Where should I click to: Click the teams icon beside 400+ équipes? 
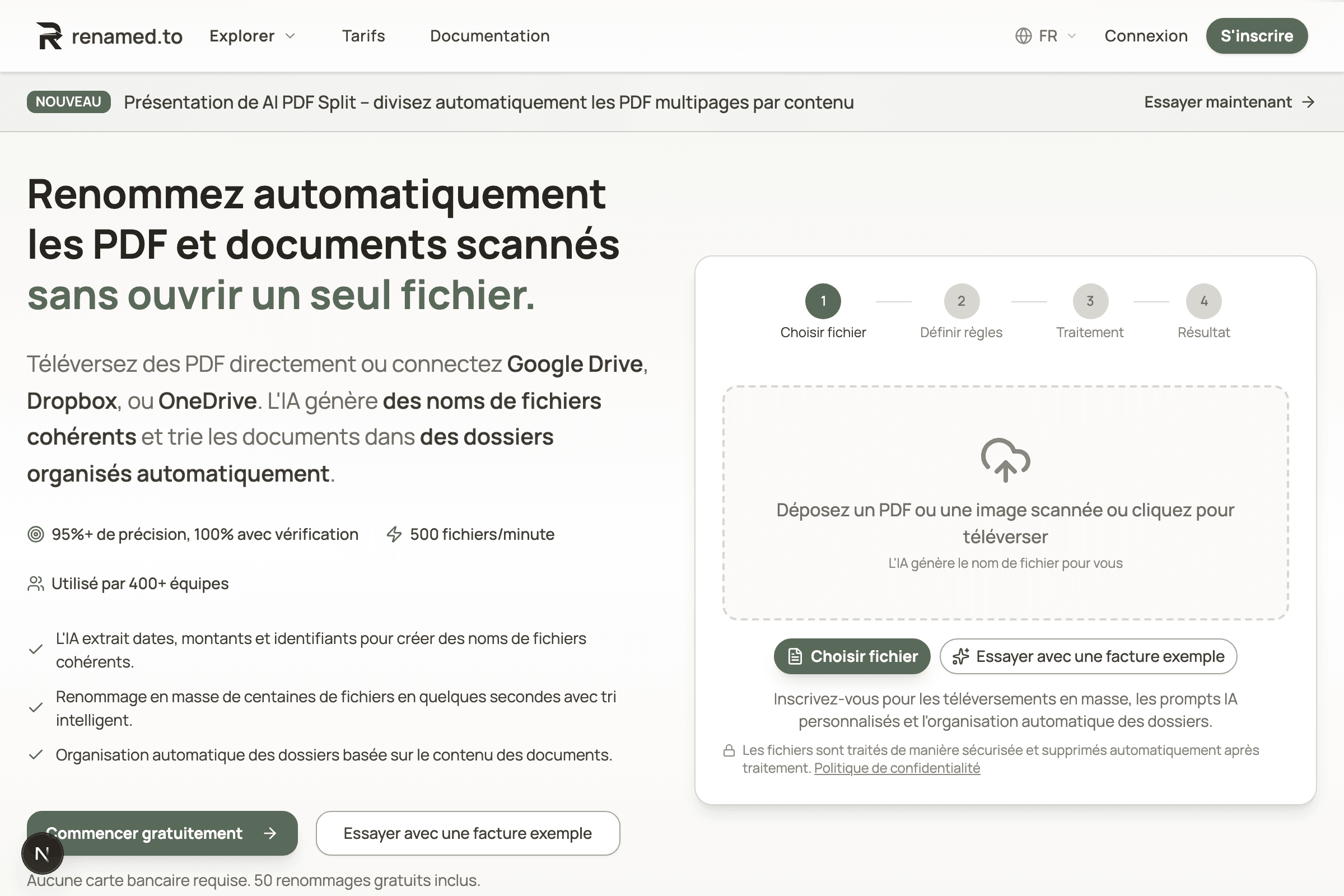(35, 584)
